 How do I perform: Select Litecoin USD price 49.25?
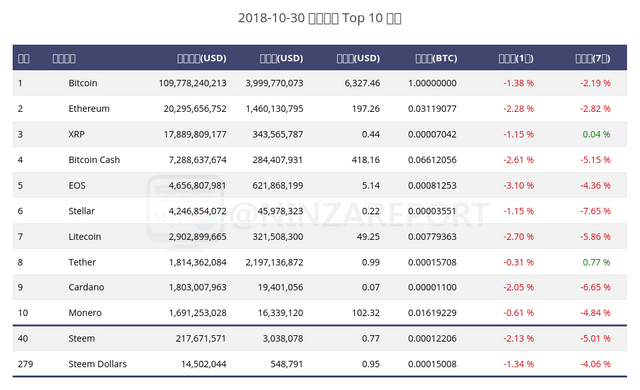click(x=368, y=237)
